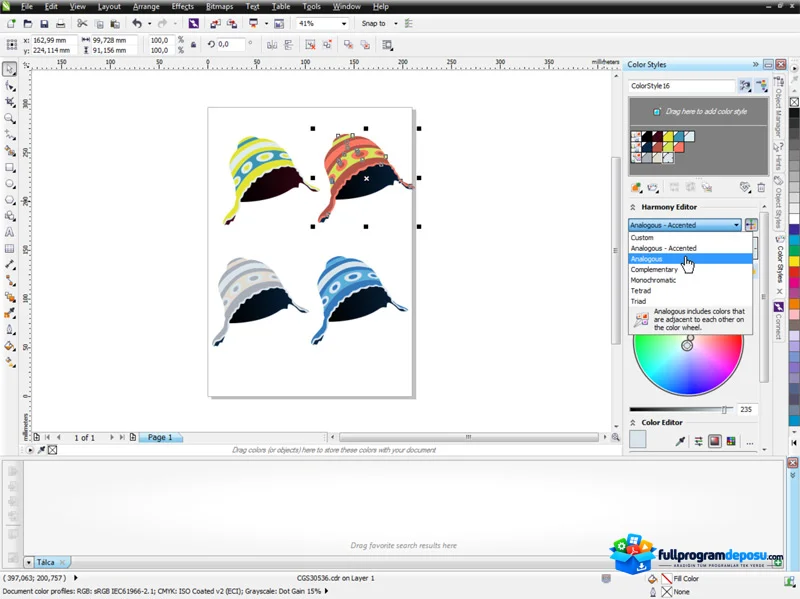
Task: Open the undo history dropdown arrow
Action: tap(149, 23)
